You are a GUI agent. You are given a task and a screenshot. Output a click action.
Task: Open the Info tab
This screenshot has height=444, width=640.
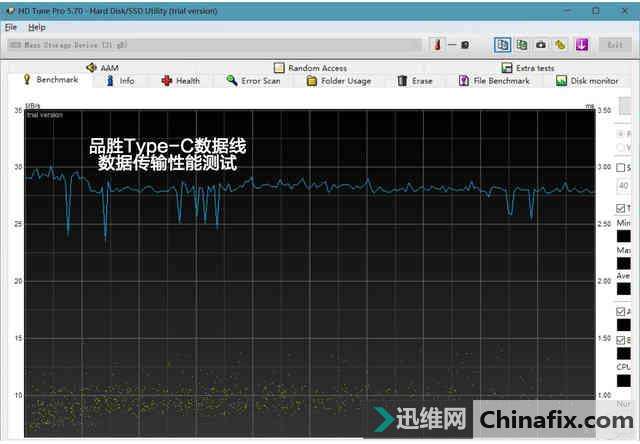click(x=120, y=81)
